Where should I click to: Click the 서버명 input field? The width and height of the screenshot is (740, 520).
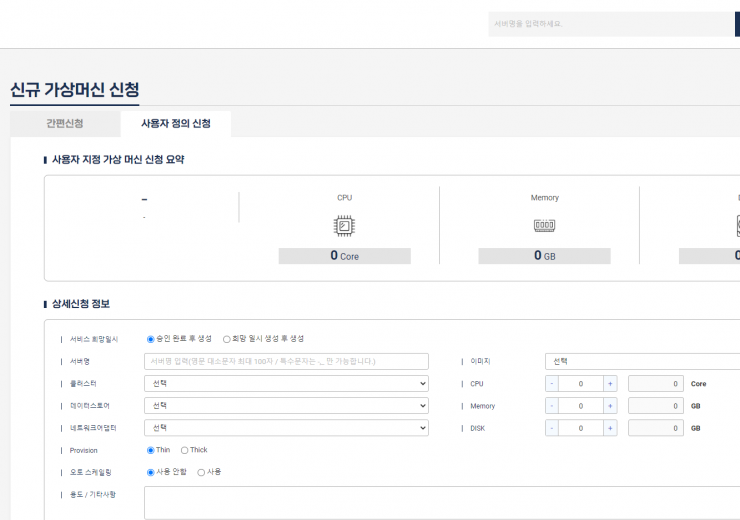click(x=286, y=361)
